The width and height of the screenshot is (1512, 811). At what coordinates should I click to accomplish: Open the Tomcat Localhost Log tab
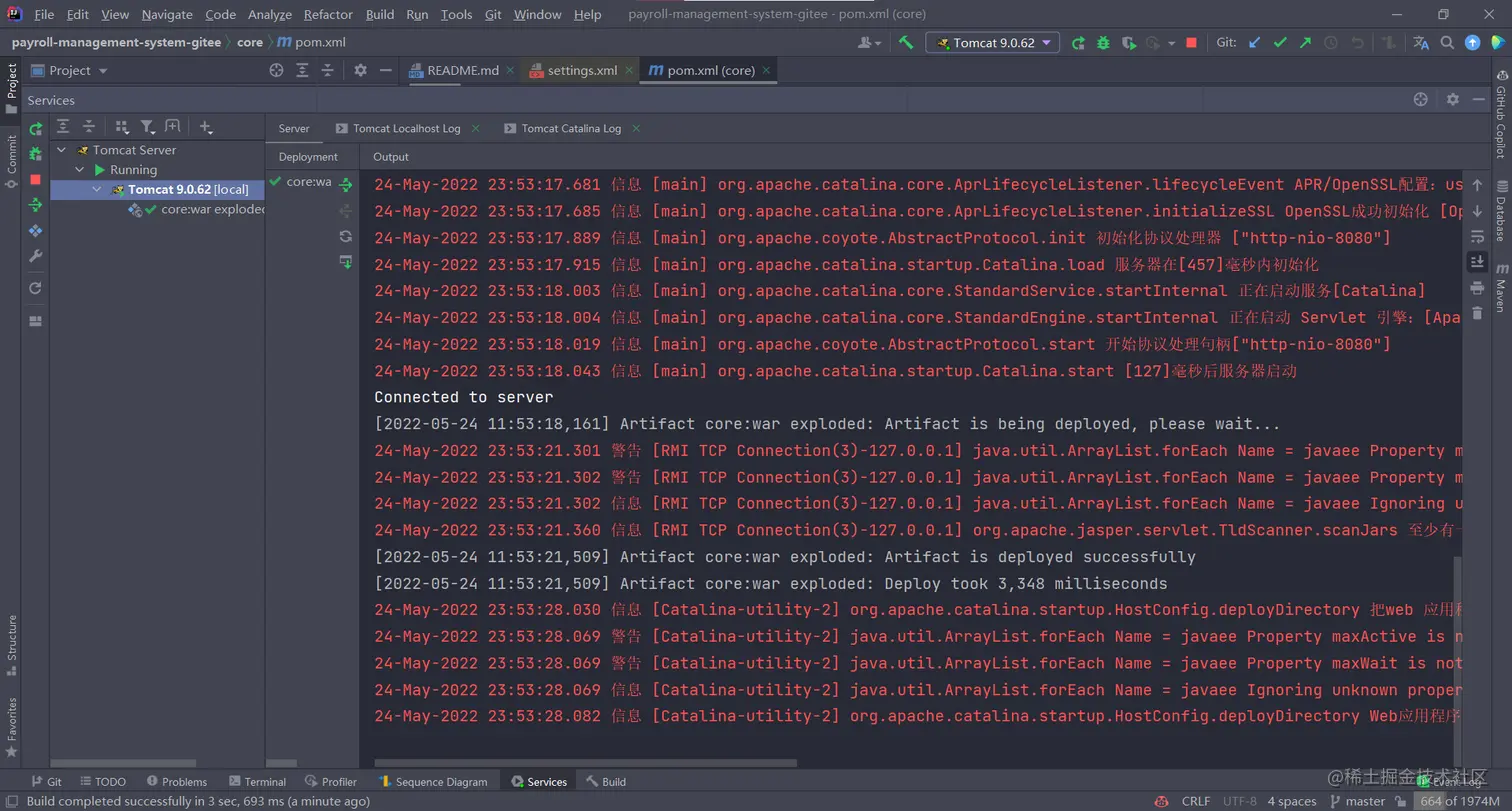point(406,128)
